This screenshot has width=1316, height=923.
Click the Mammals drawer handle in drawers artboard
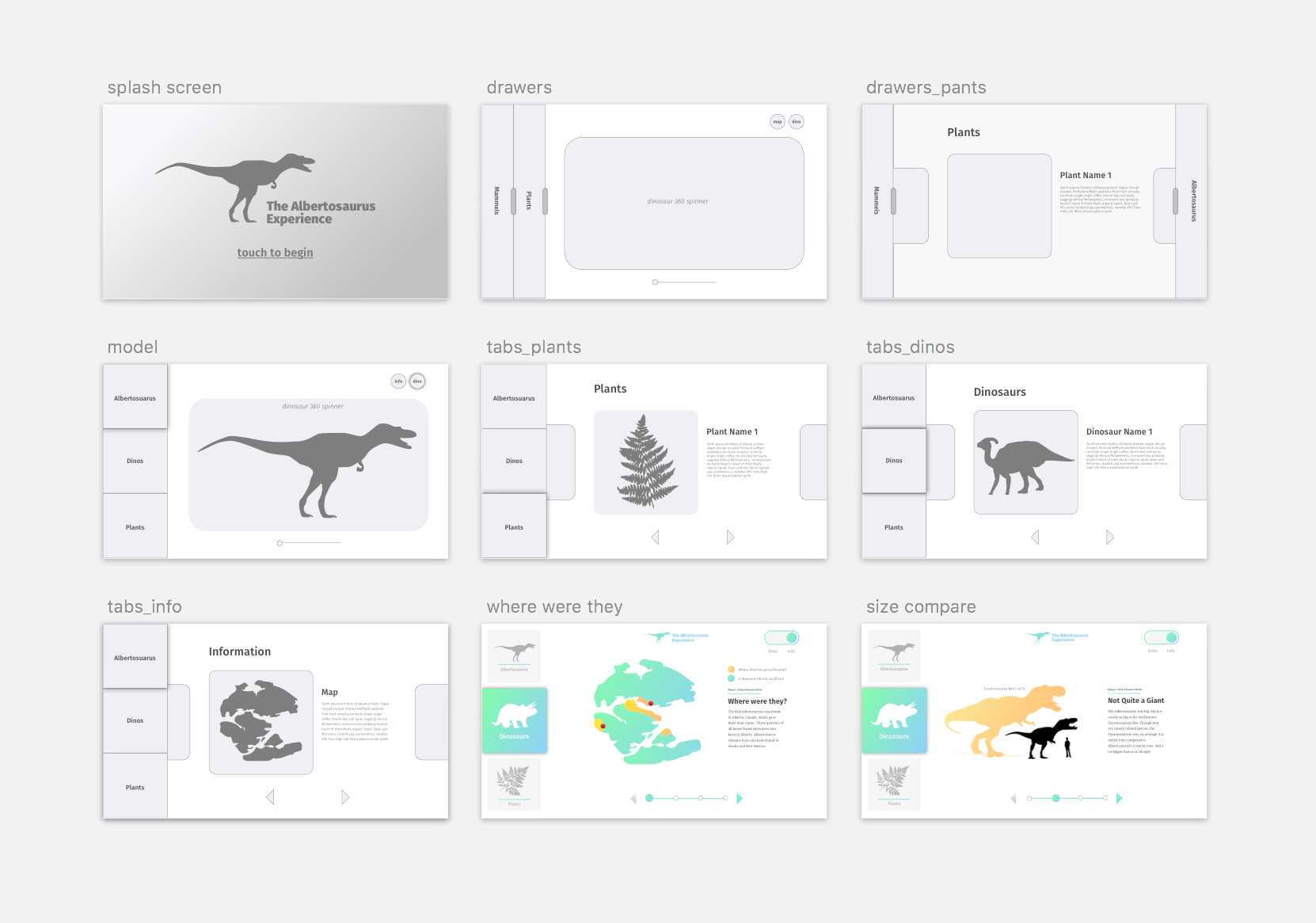pyautogui.click(x=513, y=201)
